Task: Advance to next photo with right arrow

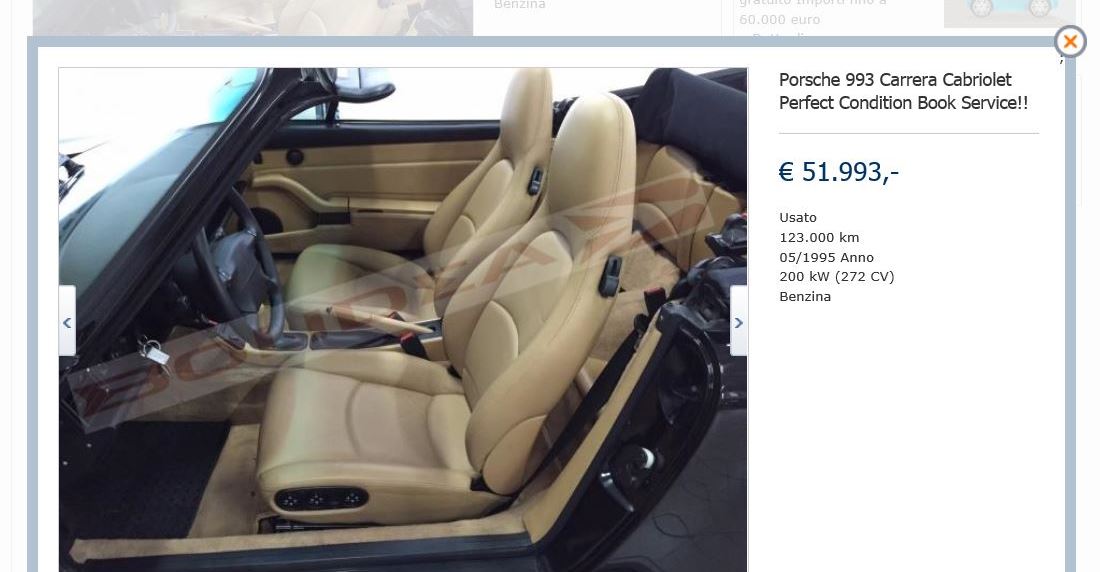Action: click(x=738, y=321)
